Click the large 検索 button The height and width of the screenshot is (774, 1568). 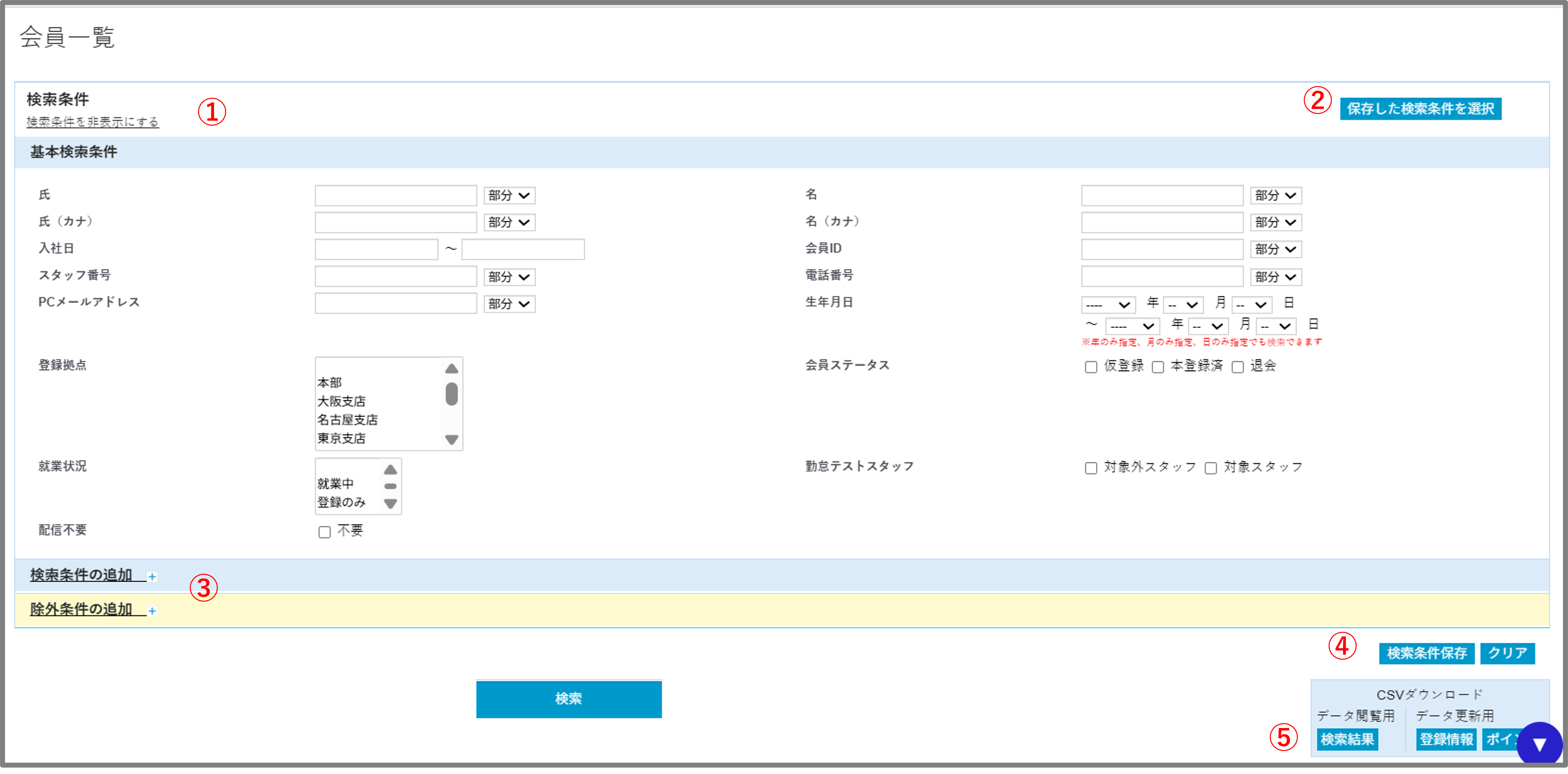coord(568,699)
